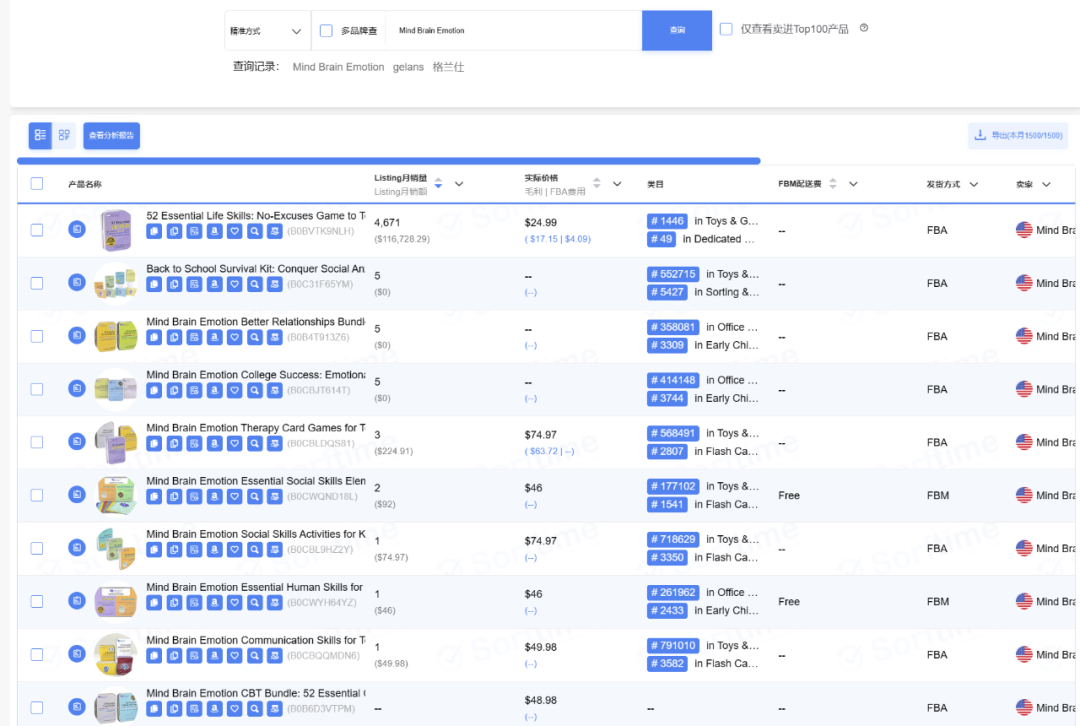
Task: Expand the FBM shipping fee column dropdown
Action: [x=853, y=184]
